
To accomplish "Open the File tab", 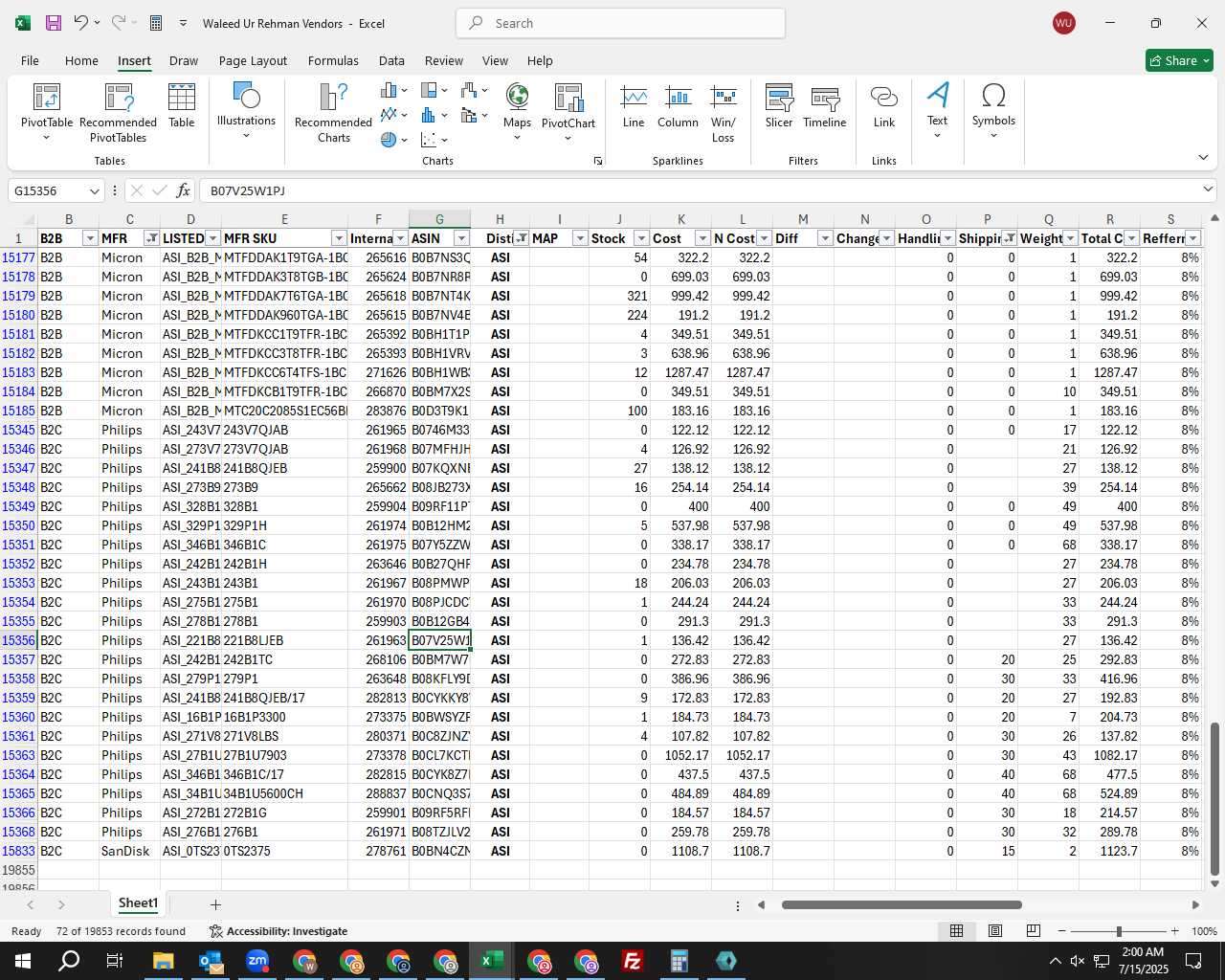I will coord(30,60).
